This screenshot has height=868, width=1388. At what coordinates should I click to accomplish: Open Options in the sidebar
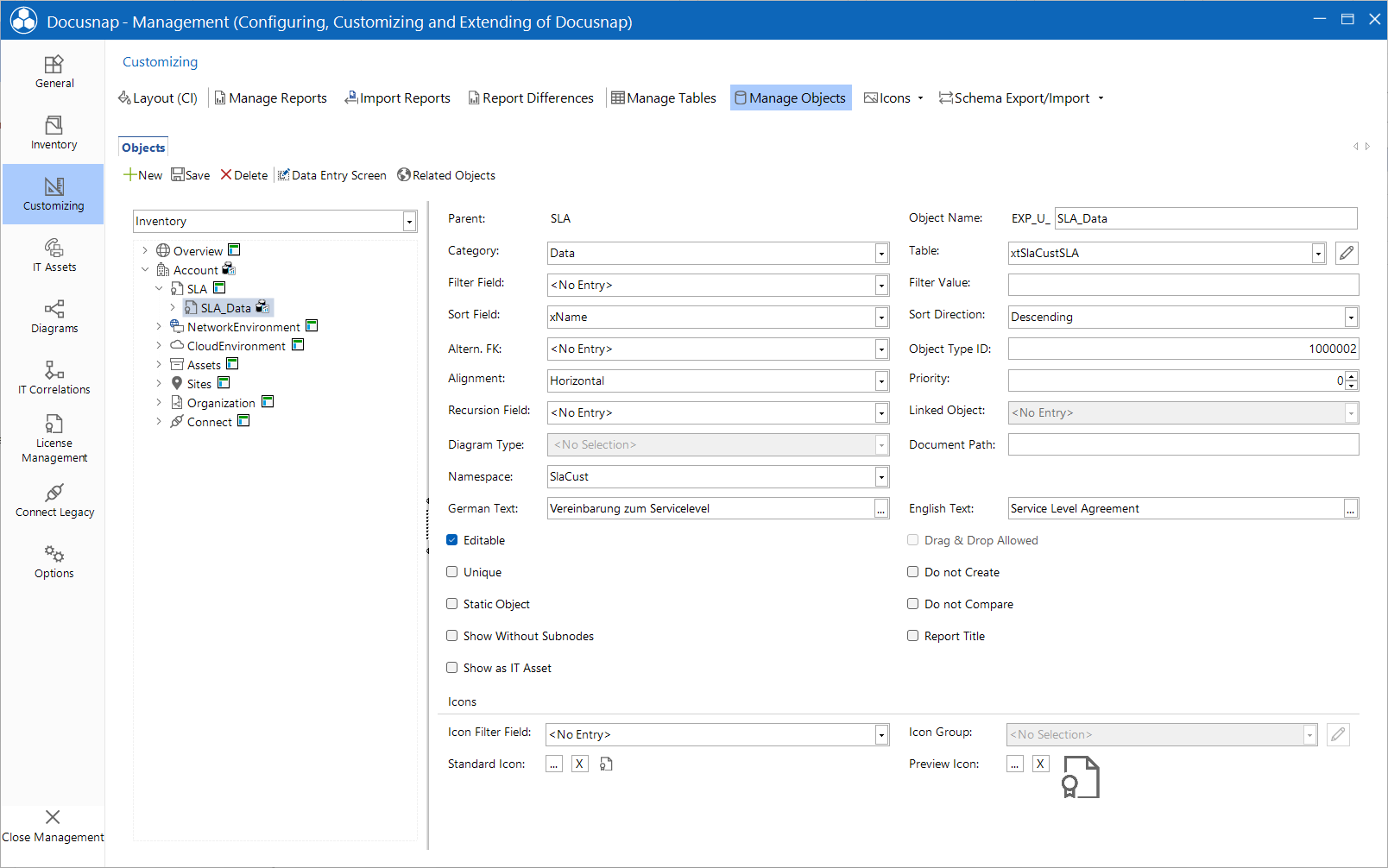54,562
